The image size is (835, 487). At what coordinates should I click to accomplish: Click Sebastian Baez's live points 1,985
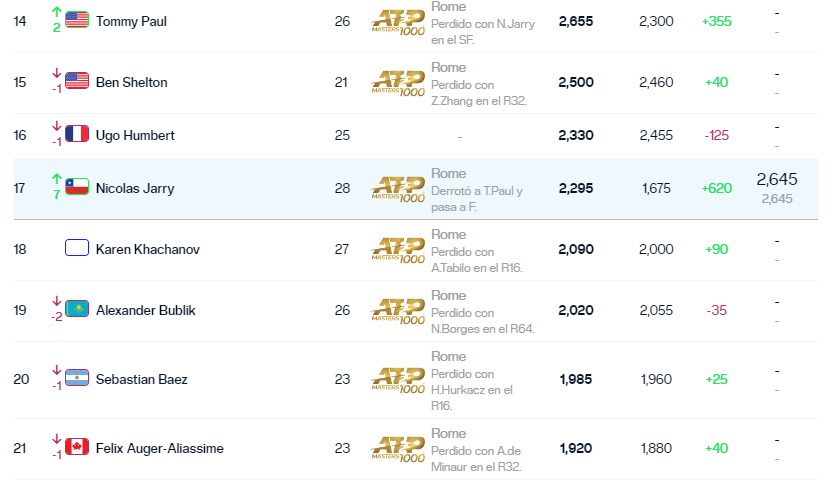[576, 379]
